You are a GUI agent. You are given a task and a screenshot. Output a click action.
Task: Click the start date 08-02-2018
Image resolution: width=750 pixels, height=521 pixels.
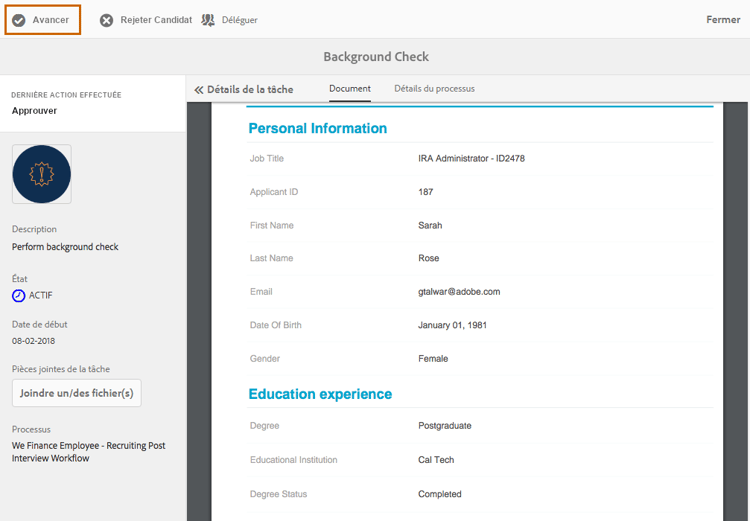point(33,341)
